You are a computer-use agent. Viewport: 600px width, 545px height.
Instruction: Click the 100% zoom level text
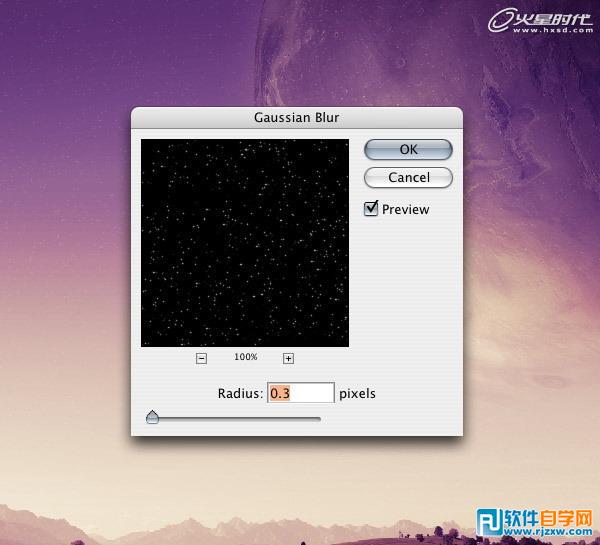(x=245, y=357)
